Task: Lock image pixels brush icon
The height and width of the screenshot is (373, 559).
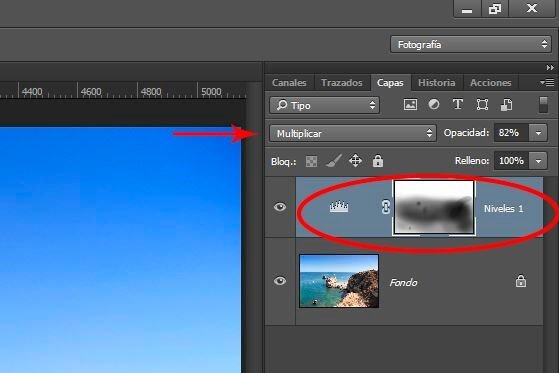Action: tap(334, 161)
